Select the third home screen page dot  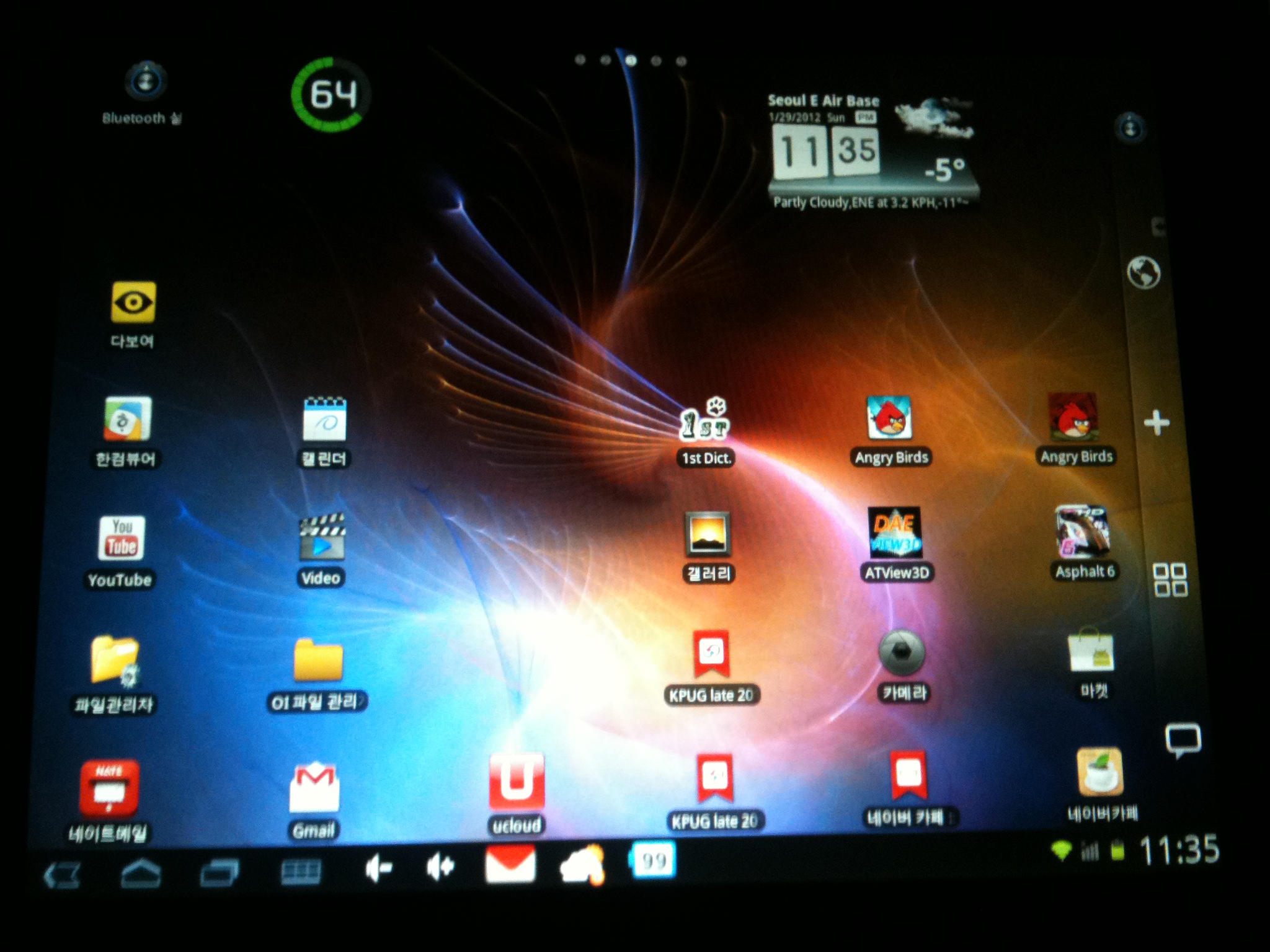pos(631,60)
